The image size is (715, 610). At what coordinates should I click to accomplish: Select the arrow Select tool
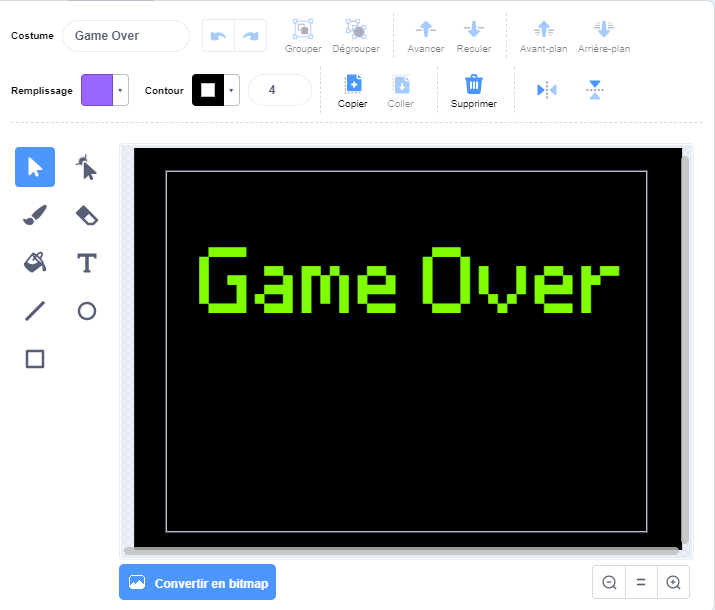coord(35,167)
